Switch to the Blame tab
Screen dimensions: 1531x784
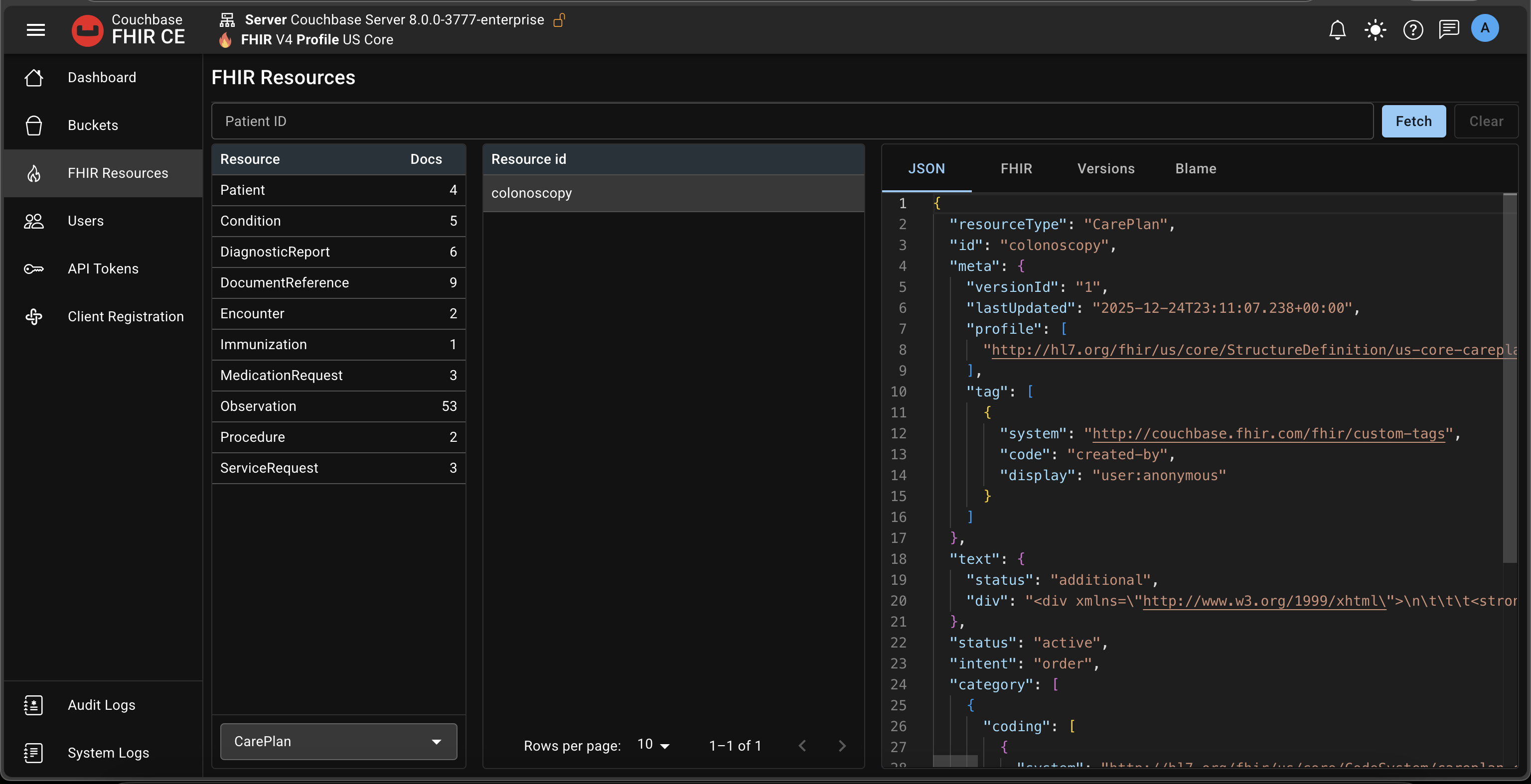point(1195,169)
